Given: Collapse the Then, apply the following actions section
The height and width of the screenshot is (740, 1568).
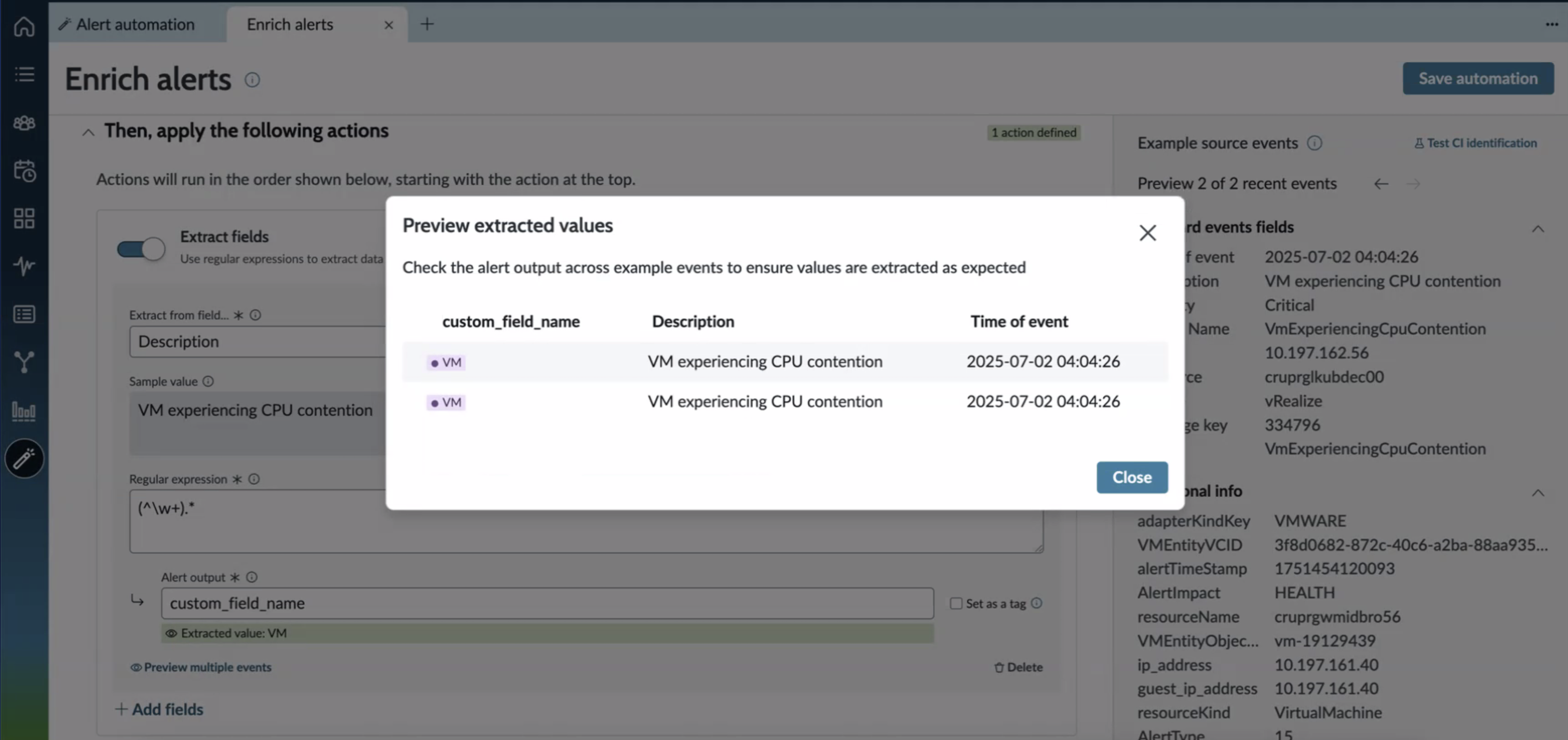Looking at the screenshot, I should [88, 132].
